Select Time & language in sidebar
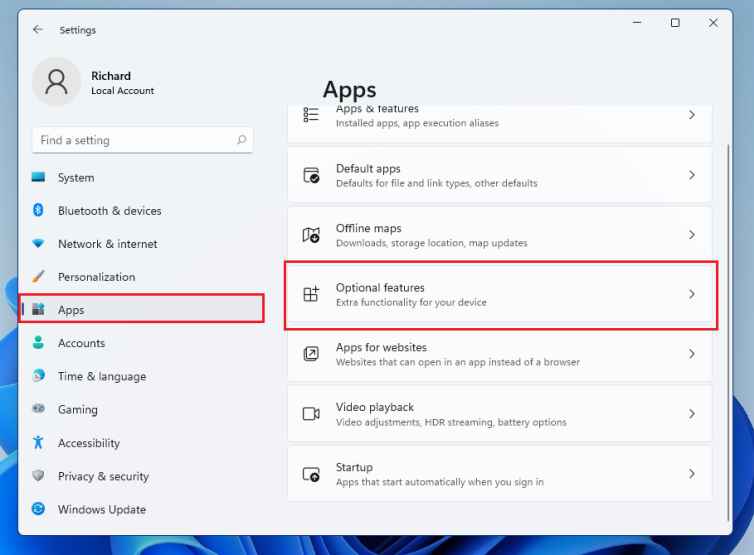Screen dimensions: 754x555 click(101, 376)
